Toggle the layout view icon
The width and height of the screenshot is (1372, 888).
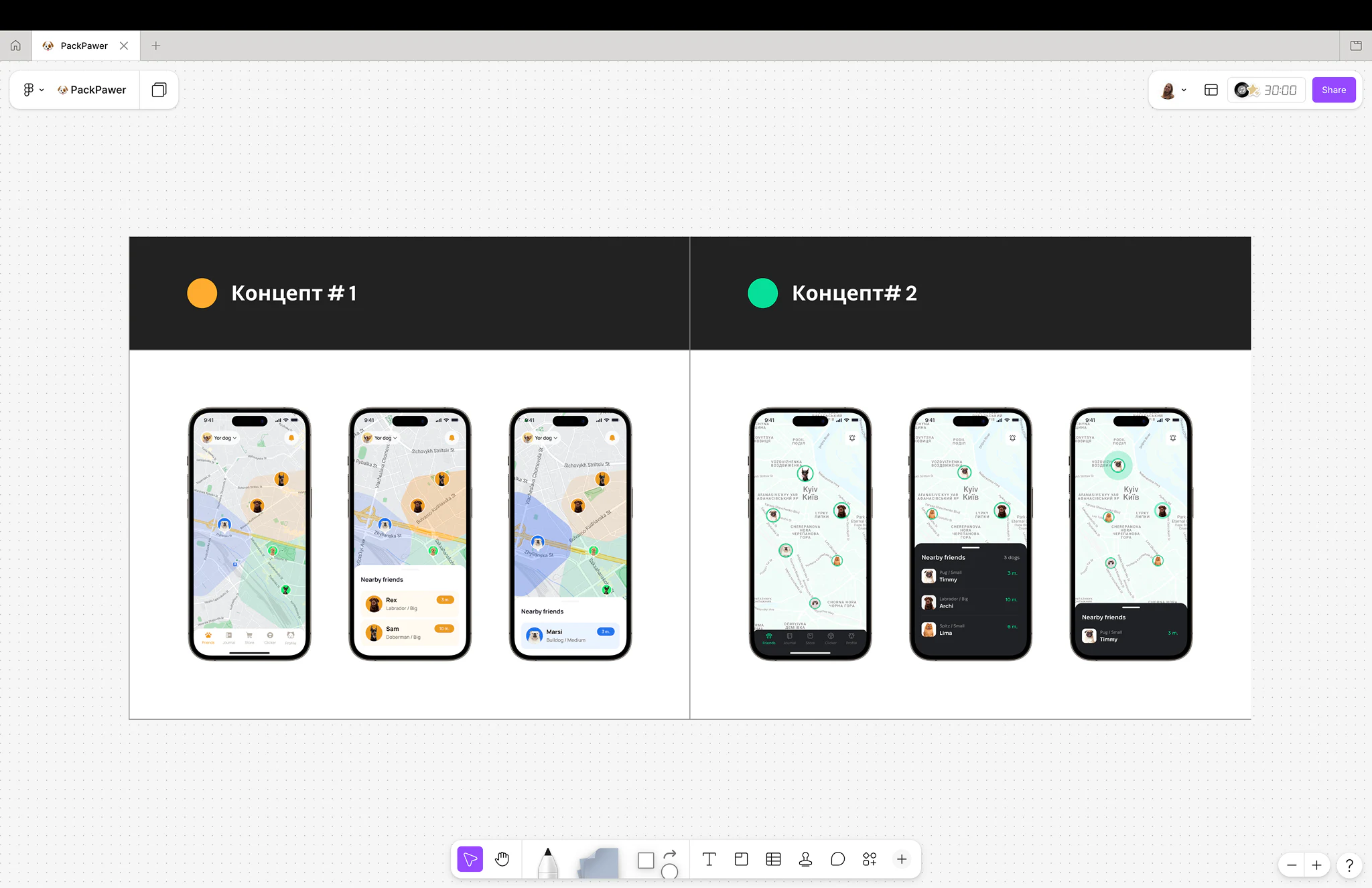1211,90
